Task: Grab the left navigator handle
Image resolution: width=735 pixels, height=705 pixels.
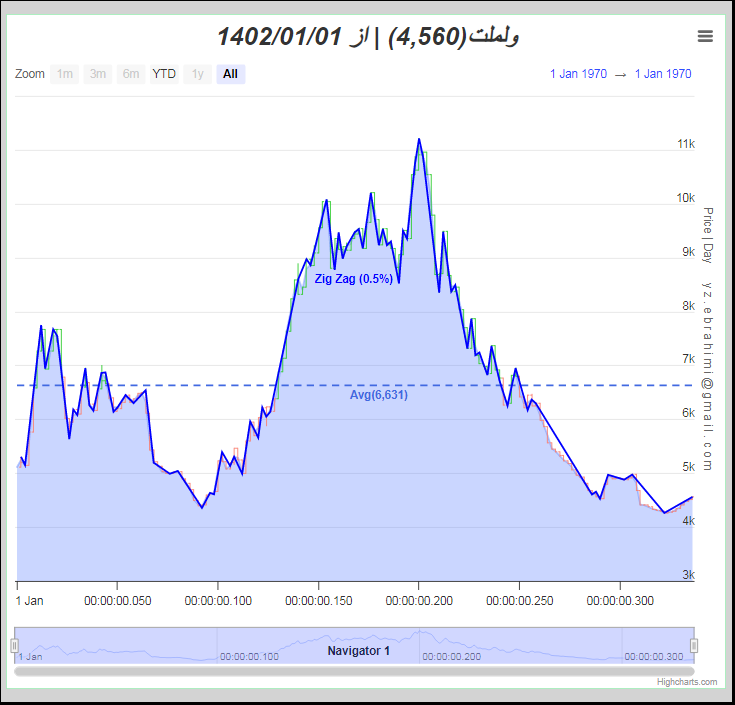Action: [15, 645]
